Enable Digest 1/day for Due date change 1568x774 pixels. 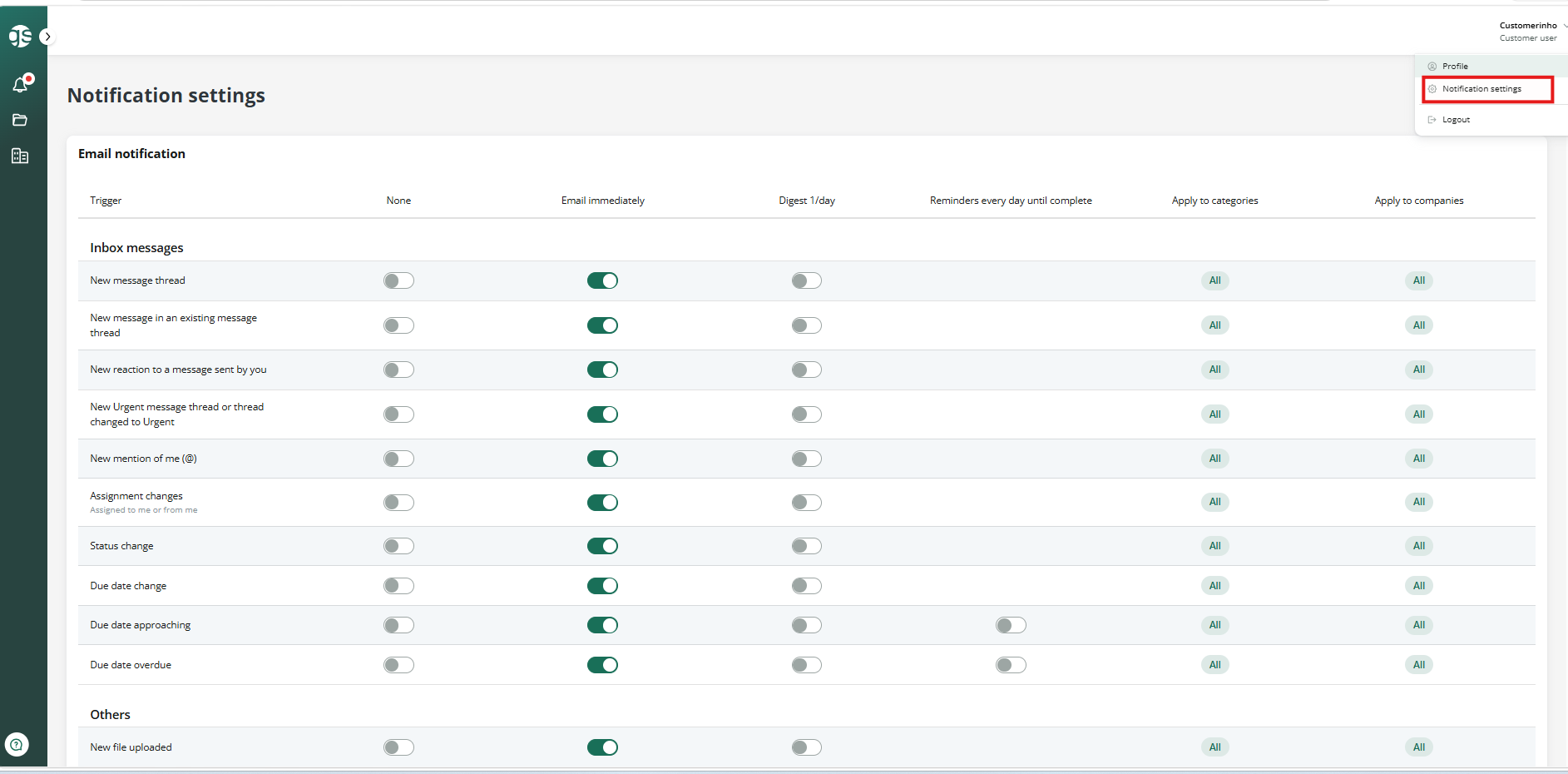pyautogui.click(x=806, y=586)
